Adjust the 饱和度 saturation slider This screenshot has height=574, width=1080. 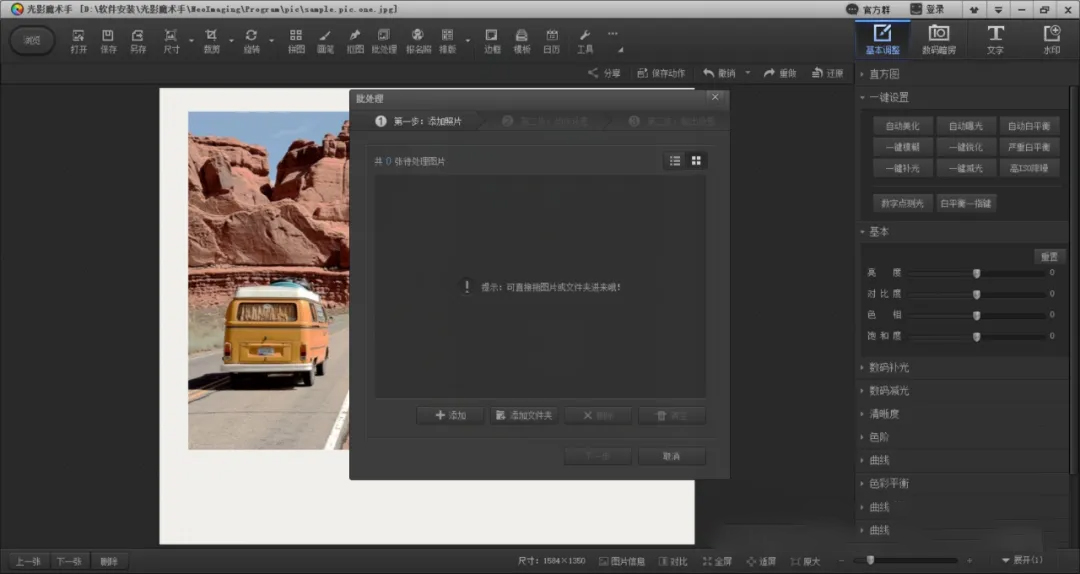(x=976, y=336)
